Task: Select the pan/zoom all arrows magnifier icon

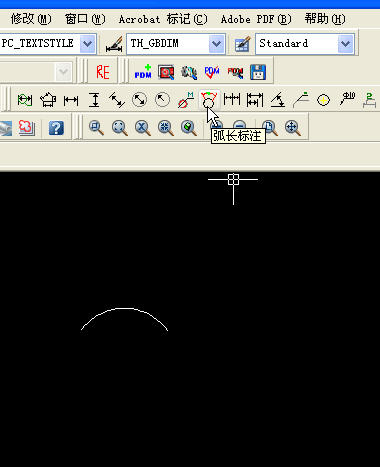Action: (293, 128)
